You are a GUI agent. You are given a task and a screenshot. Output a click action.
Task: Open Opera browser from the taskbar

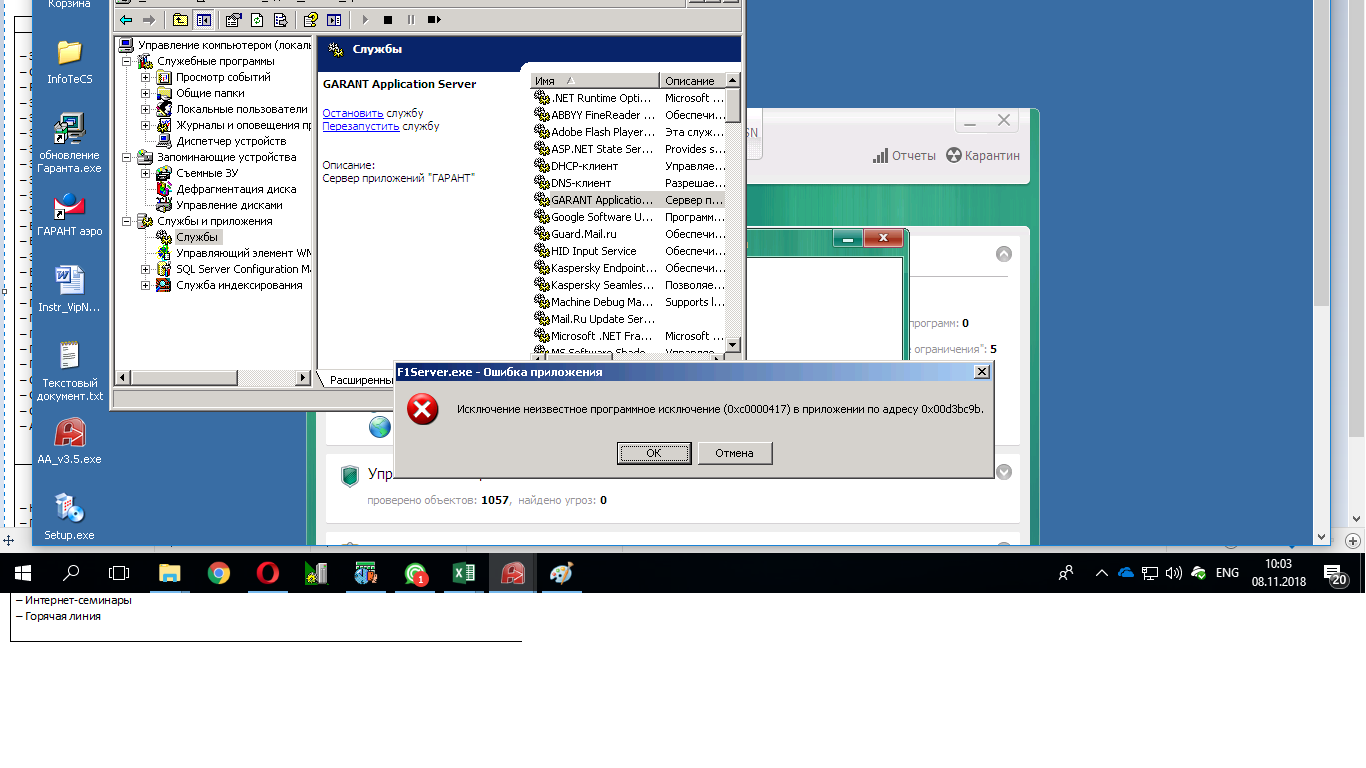267,573
